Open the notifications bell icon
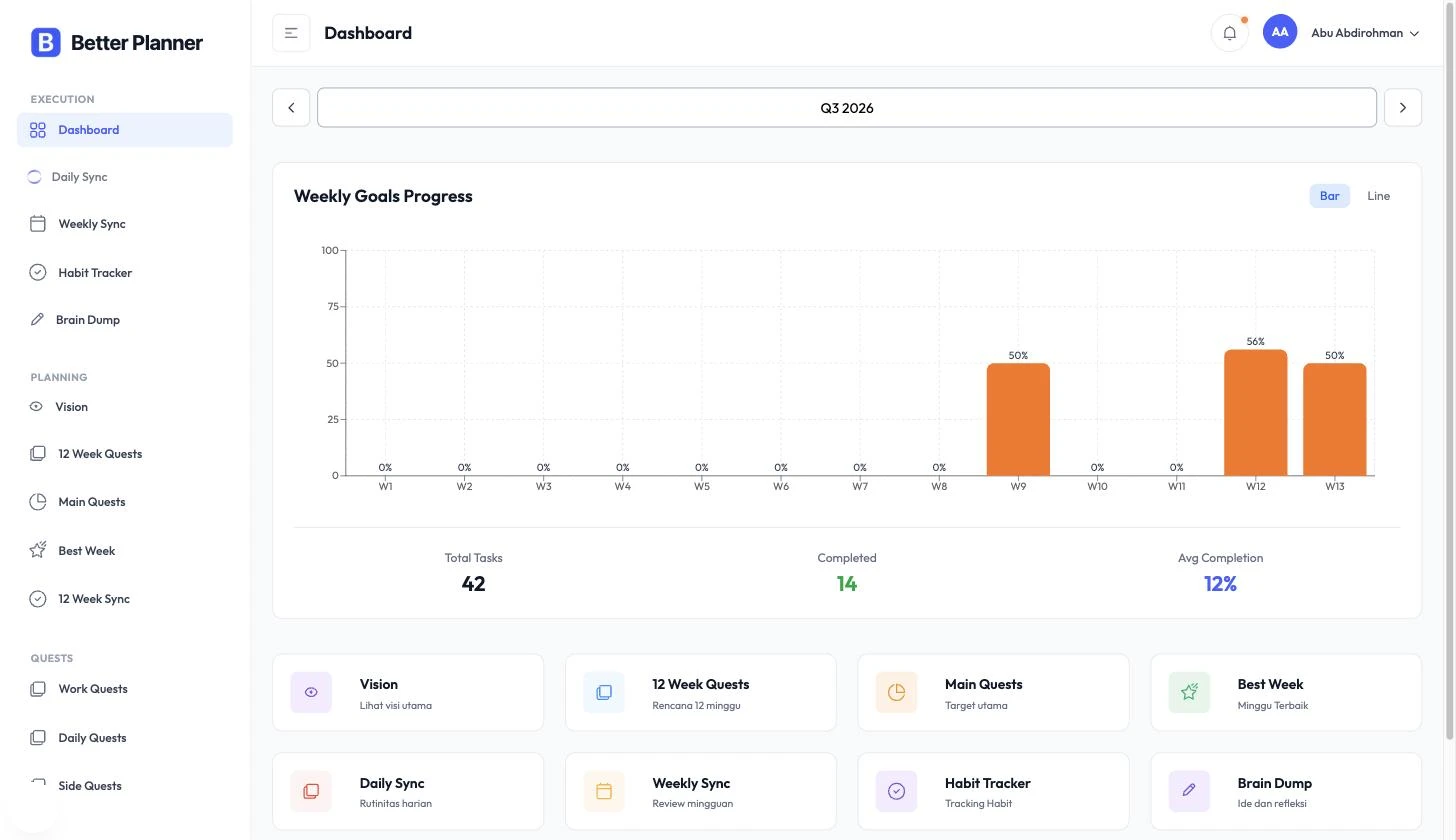This screenshot has width=1456, height=840. [1229, 33]
